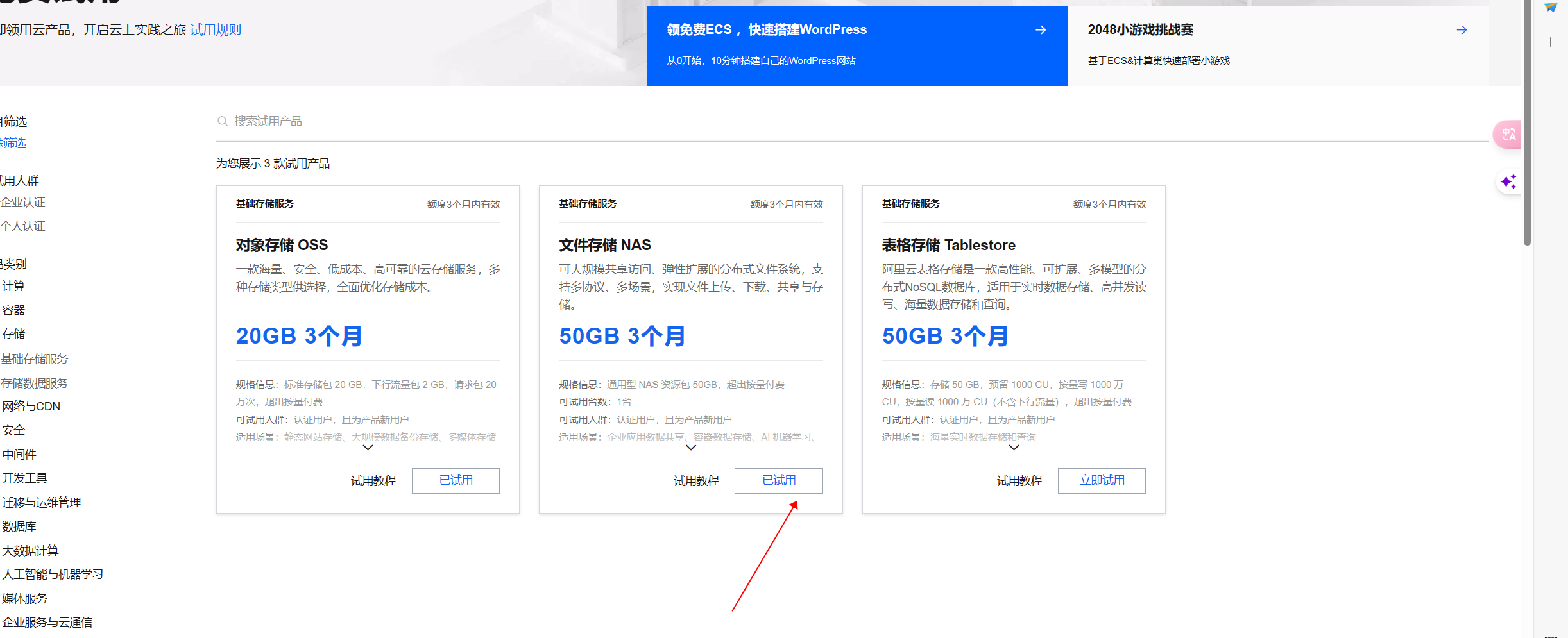1568x638 pixels.
Task: Open 试用教程 for 文件存储 NAS
Action: [x=696, y=481]
